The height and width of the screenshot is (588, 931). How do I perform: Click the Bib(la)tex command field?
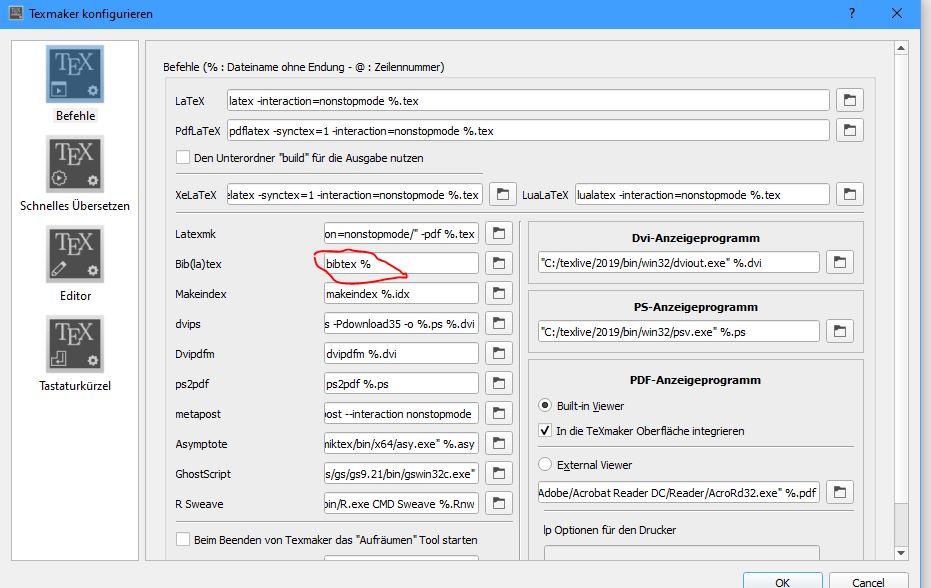pyautogui.click(x=400, y=263)
